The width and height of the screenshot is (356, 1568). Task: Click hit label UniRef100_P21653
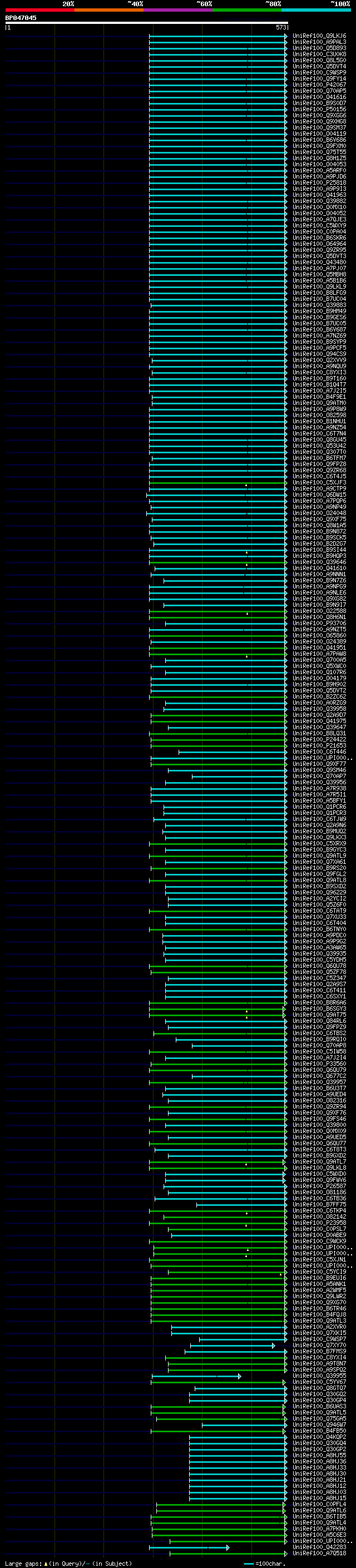coord(319,746)
